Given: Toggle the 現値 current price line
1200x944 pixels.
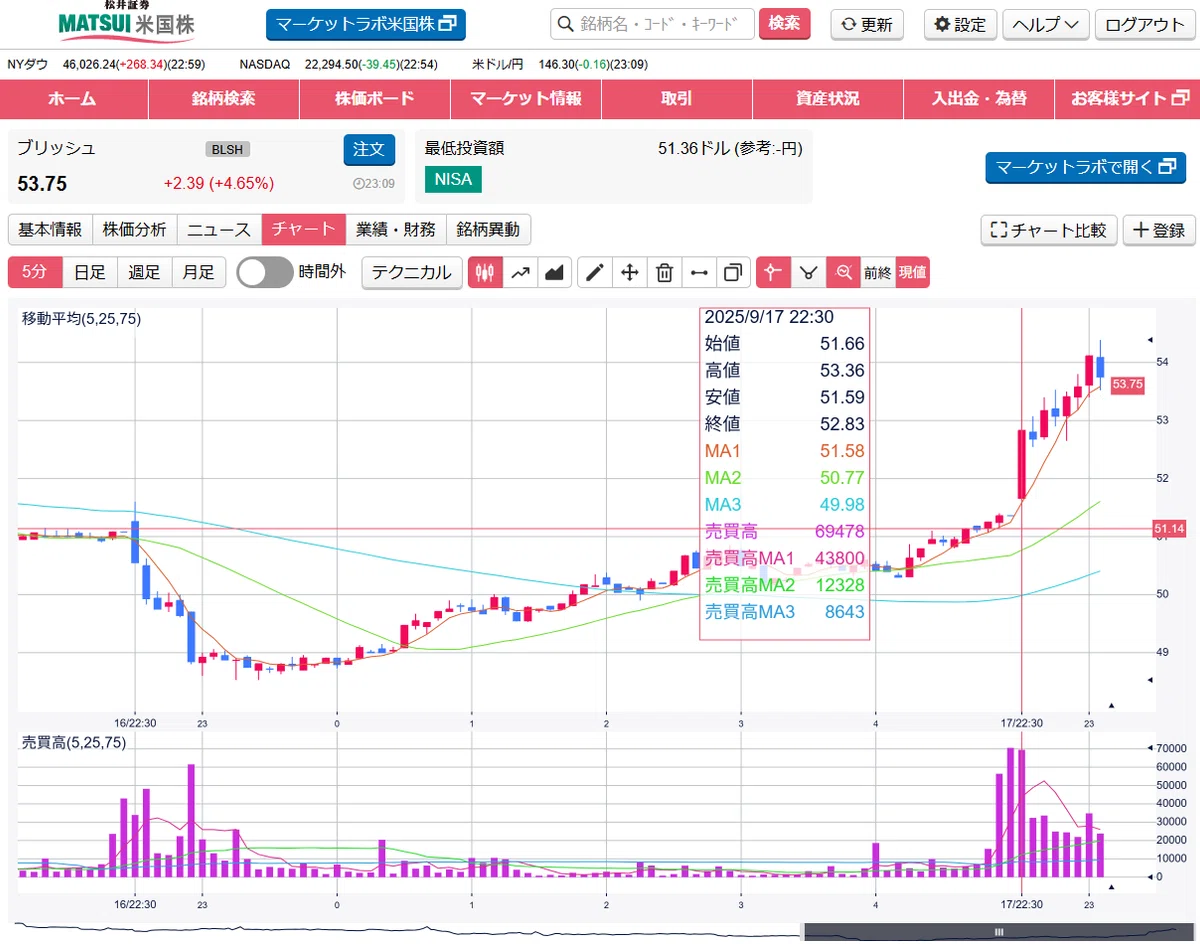Looking at the screenshot, I should pyautogui.click(x=912, y=272).
